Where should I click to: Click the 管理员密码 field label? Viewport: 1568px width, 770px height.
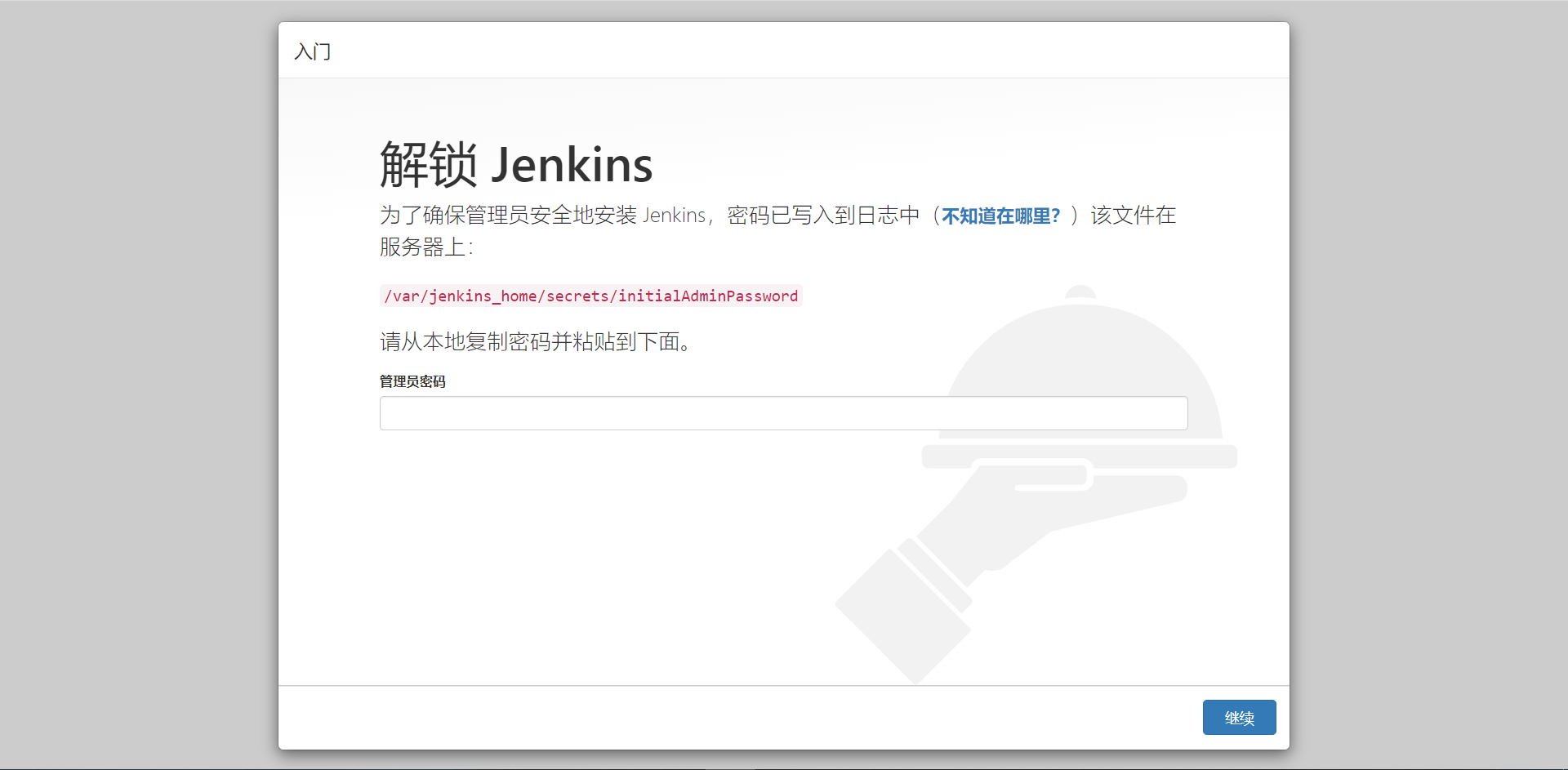tap(412, 381)
